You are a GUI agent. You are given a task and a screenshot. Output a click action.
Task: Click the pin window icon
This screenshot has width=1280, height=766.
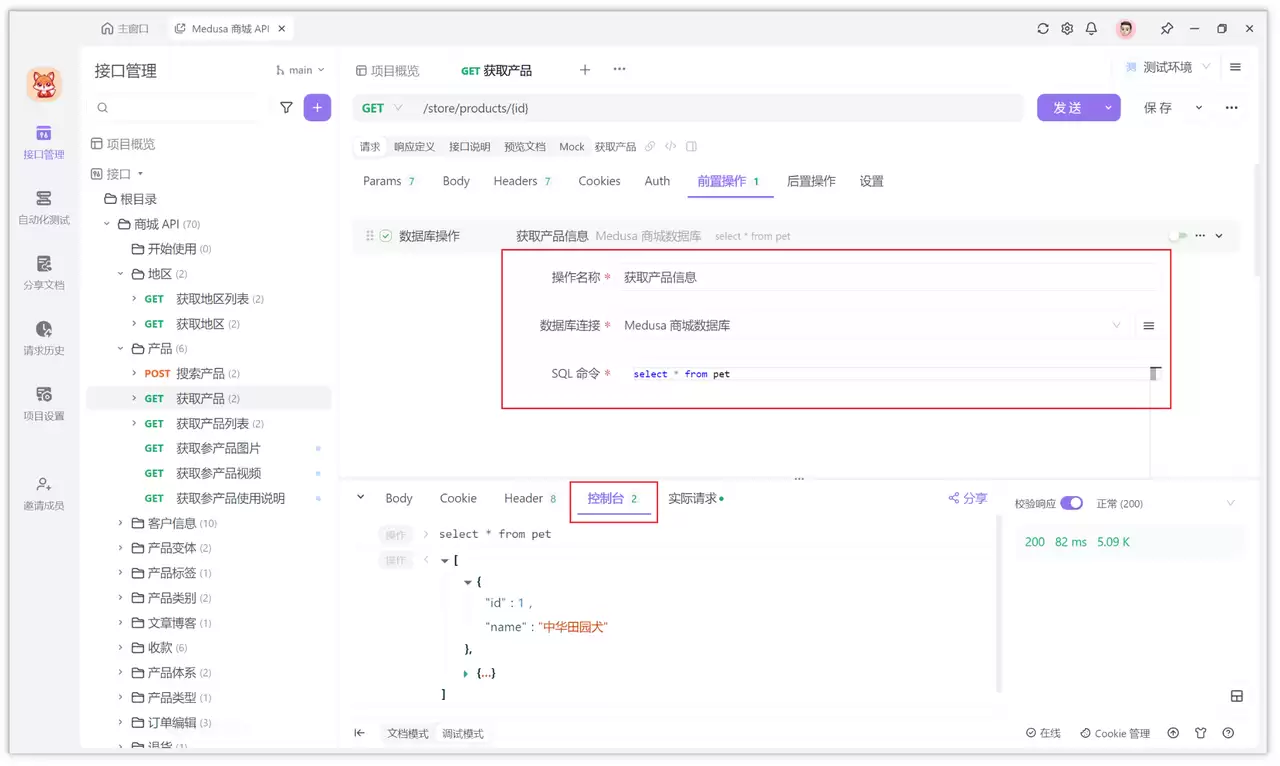[x=1167, y=29]
